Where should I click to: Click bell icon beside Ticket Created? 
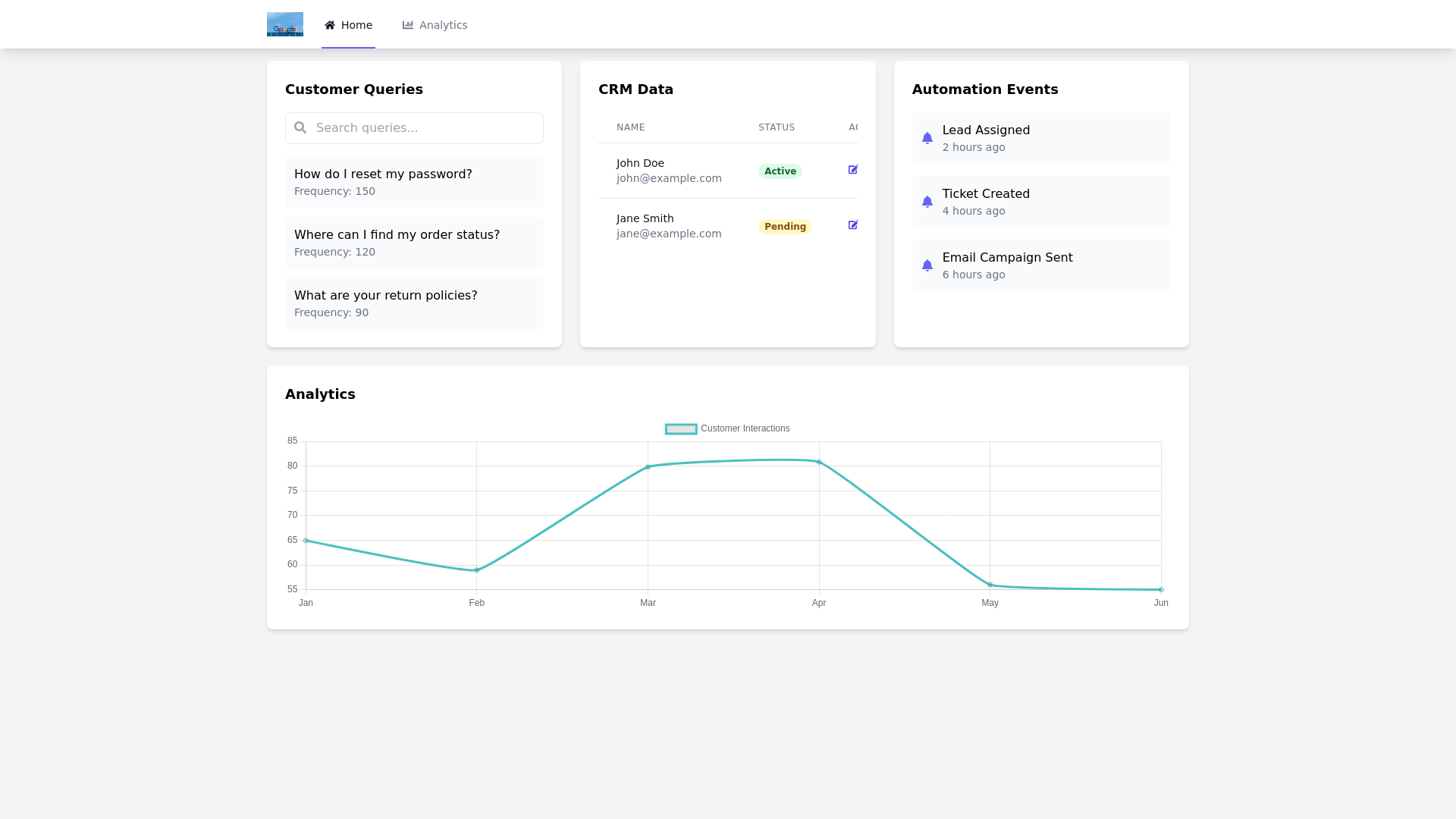(927, 202)
